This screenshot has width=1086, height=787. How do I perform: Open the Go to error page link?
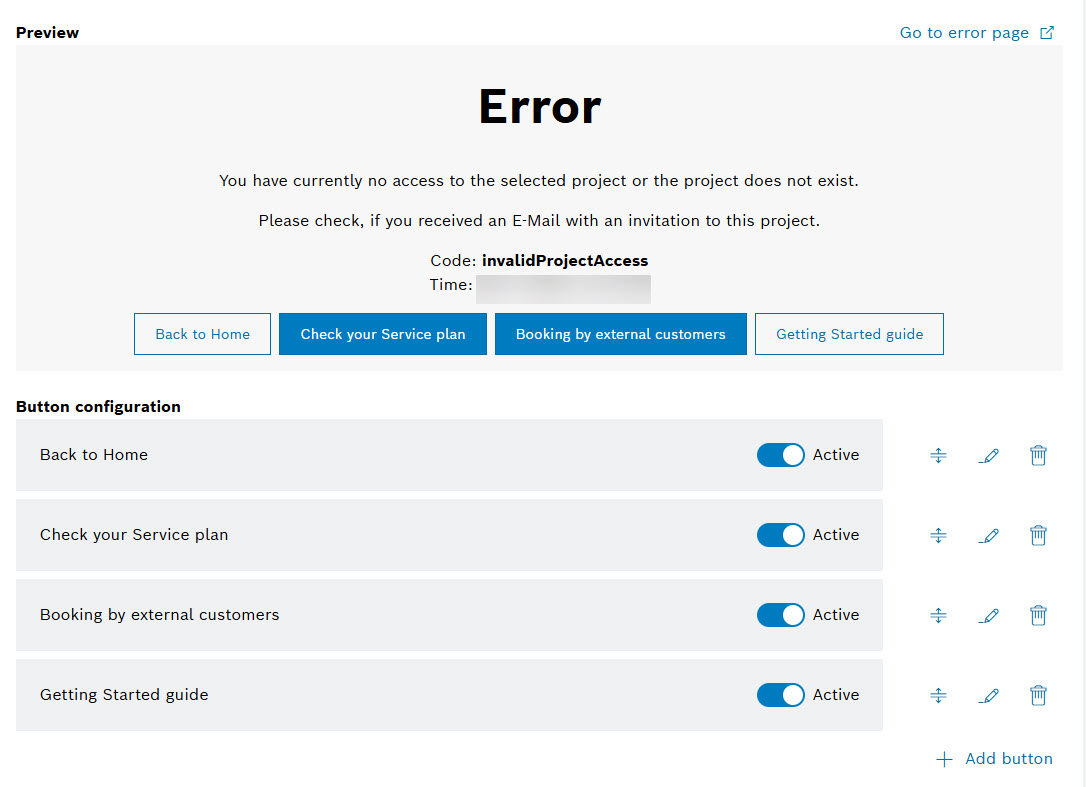coord(975,33)
